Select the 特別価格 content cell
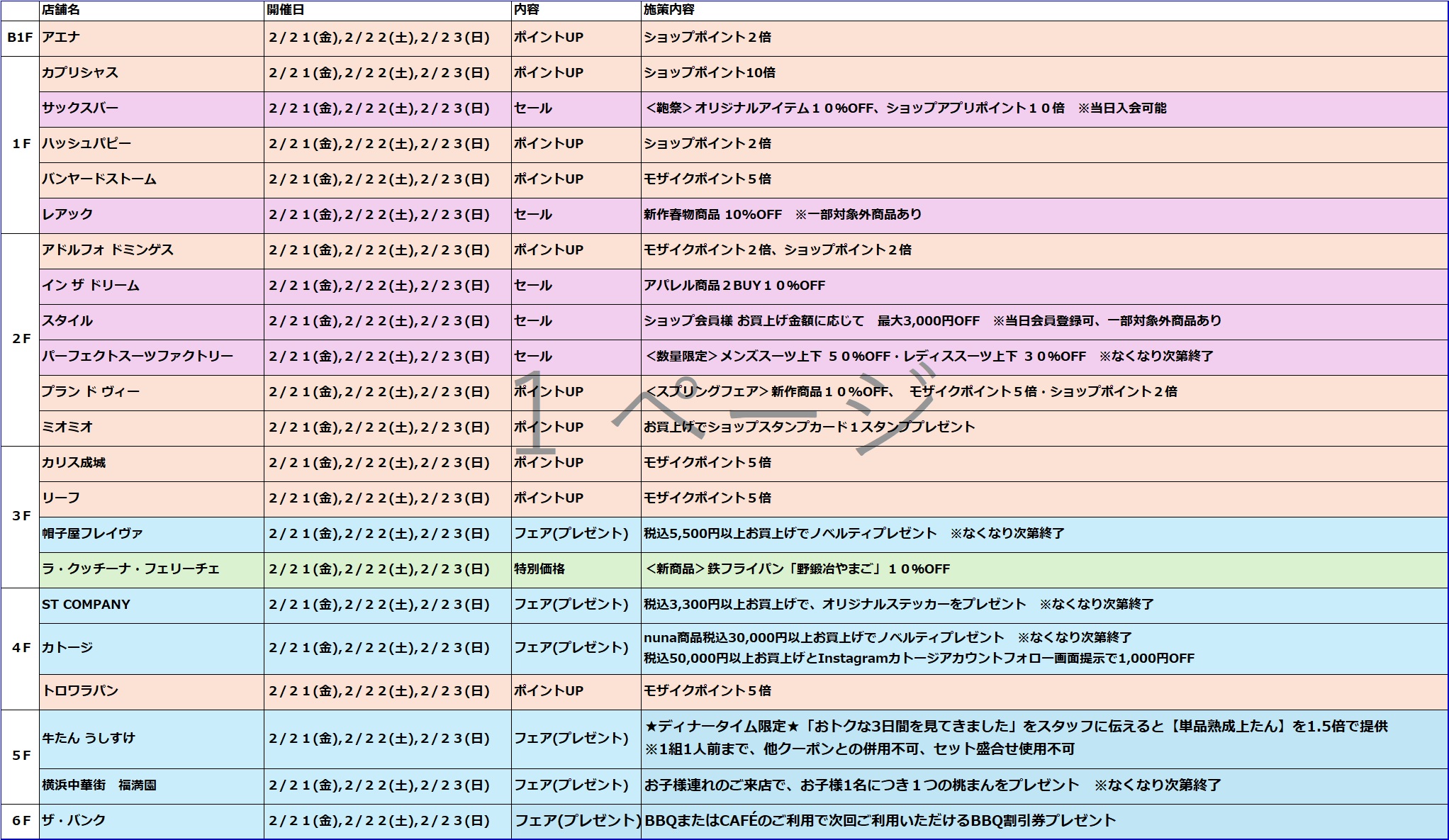Viewport: 1449px width, 840px height. coord(576,570)
